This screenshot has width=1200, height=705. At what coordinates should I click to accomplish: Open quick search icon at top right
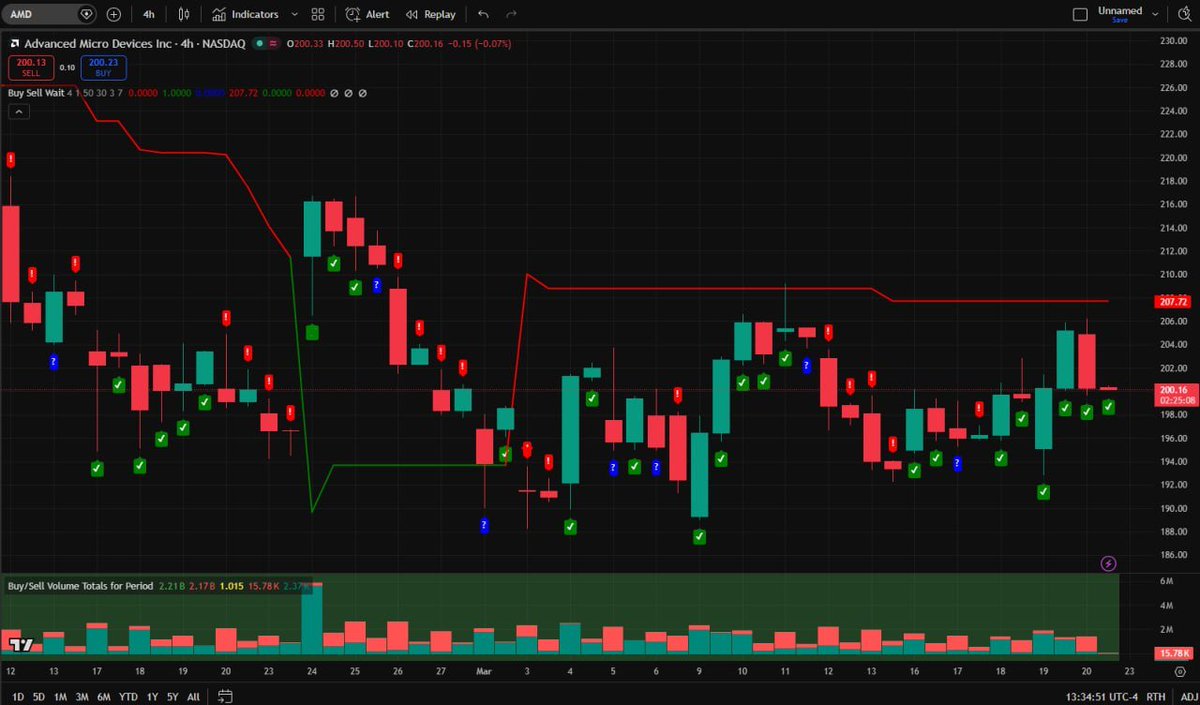tap(1183, 14)
